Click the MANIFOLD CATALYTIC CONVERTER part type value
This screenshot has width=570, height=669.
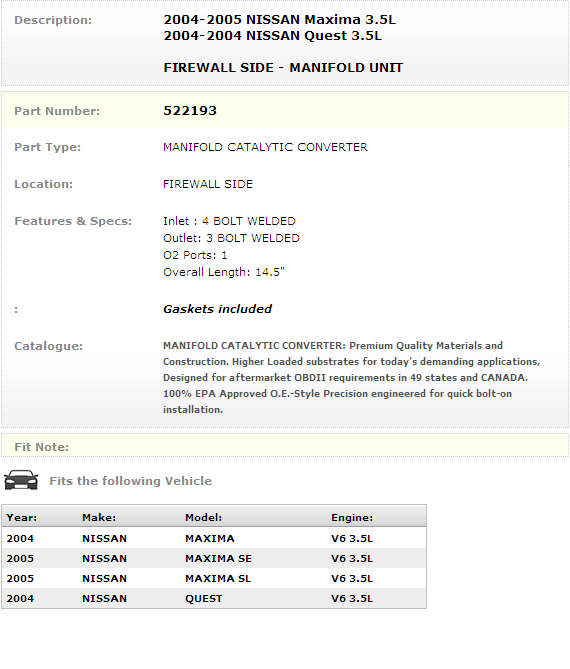(x=265, y=147)
